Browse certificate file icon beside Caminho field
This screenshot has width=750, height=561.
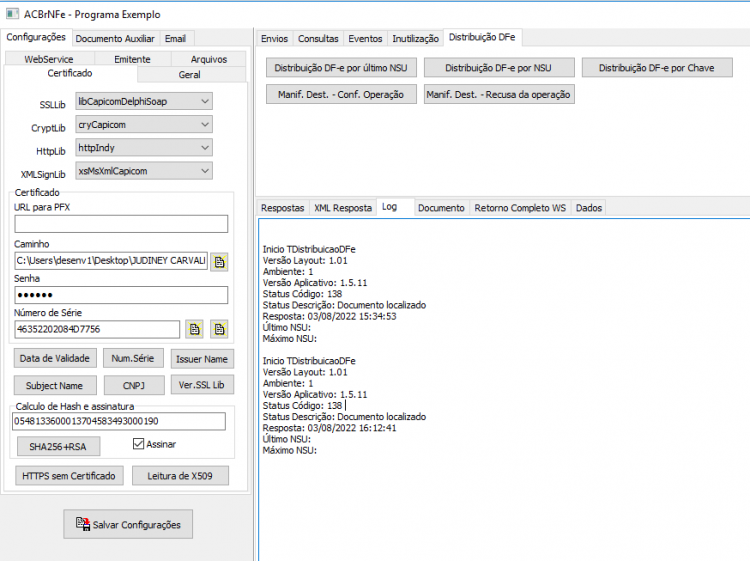219,262
